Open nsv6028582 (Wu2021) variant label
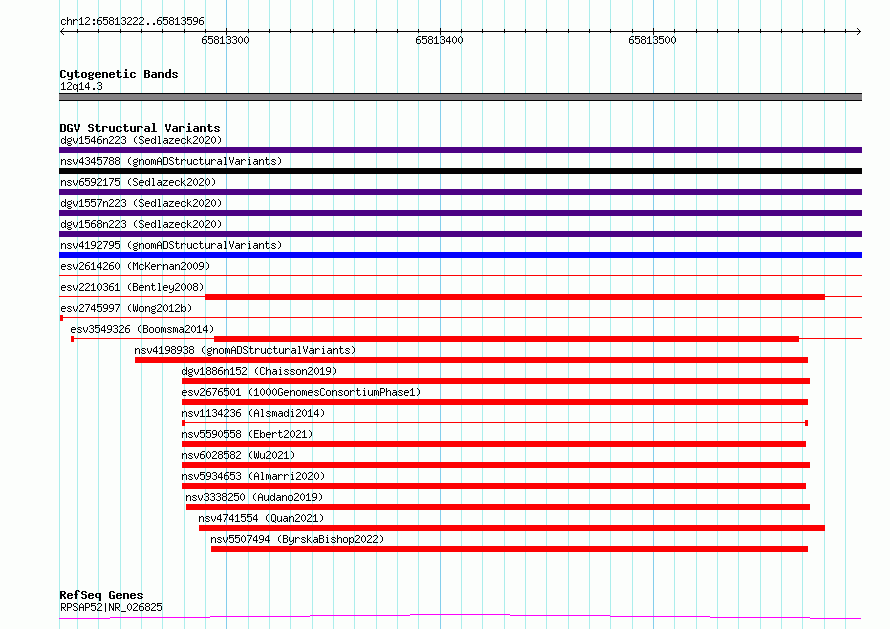The image size is (890, 629). 238,455
